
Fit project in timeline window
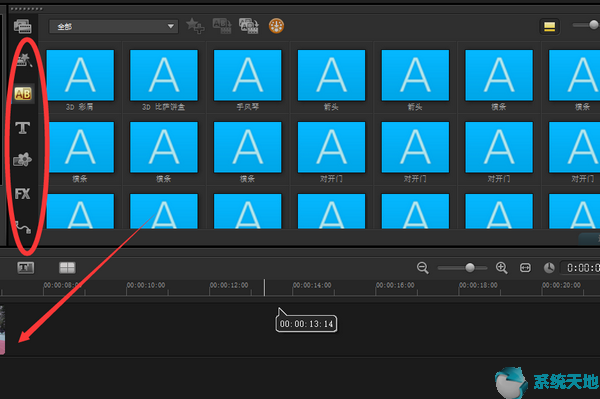[x=525, y=268]
